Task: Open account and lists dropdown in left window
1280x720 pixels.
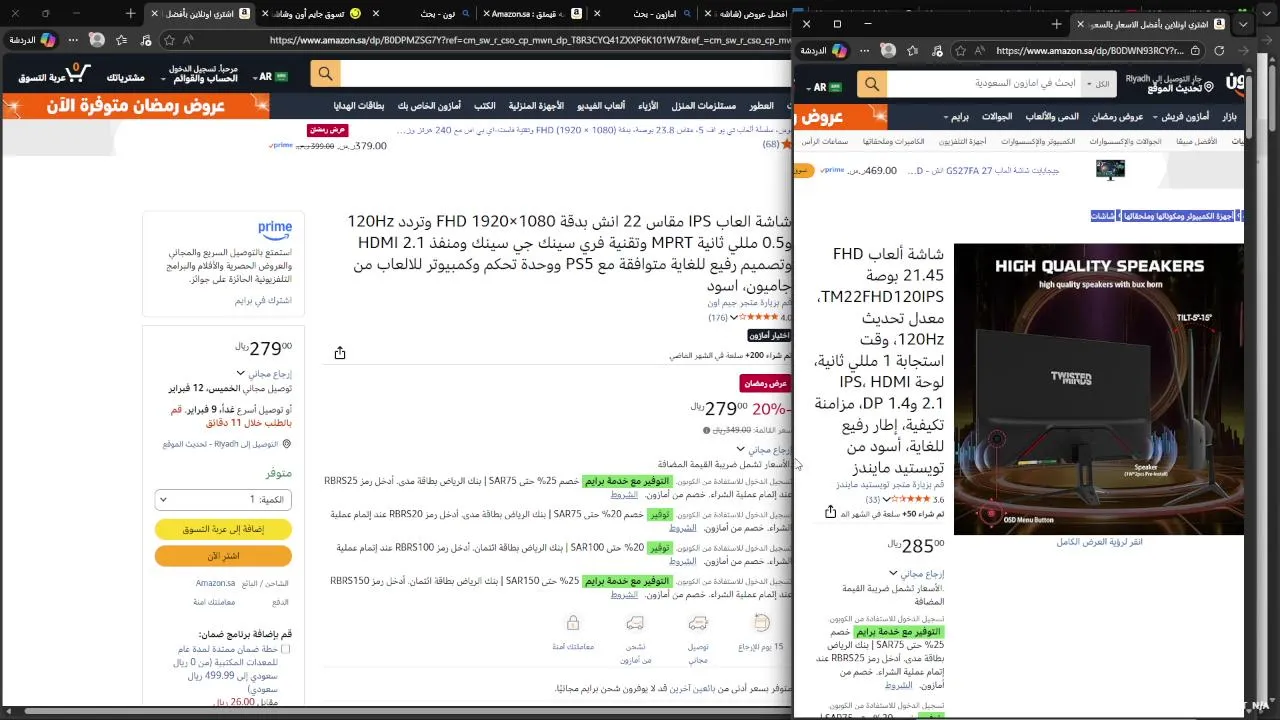Action: click(201, 73)
